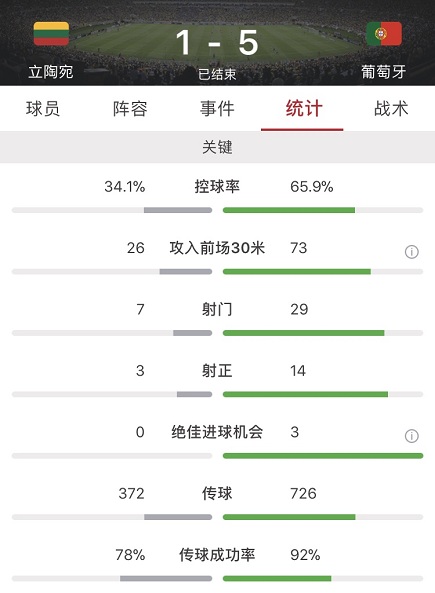This screenshot has height=593, width=435.
Task: Open info icon for 攻入前场30米
Action: click(x=412, y=252)
